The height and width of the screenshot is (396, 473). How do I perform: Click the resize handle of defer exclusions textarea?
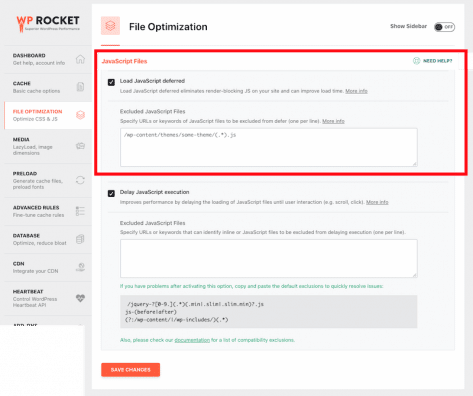coord(414,163)
